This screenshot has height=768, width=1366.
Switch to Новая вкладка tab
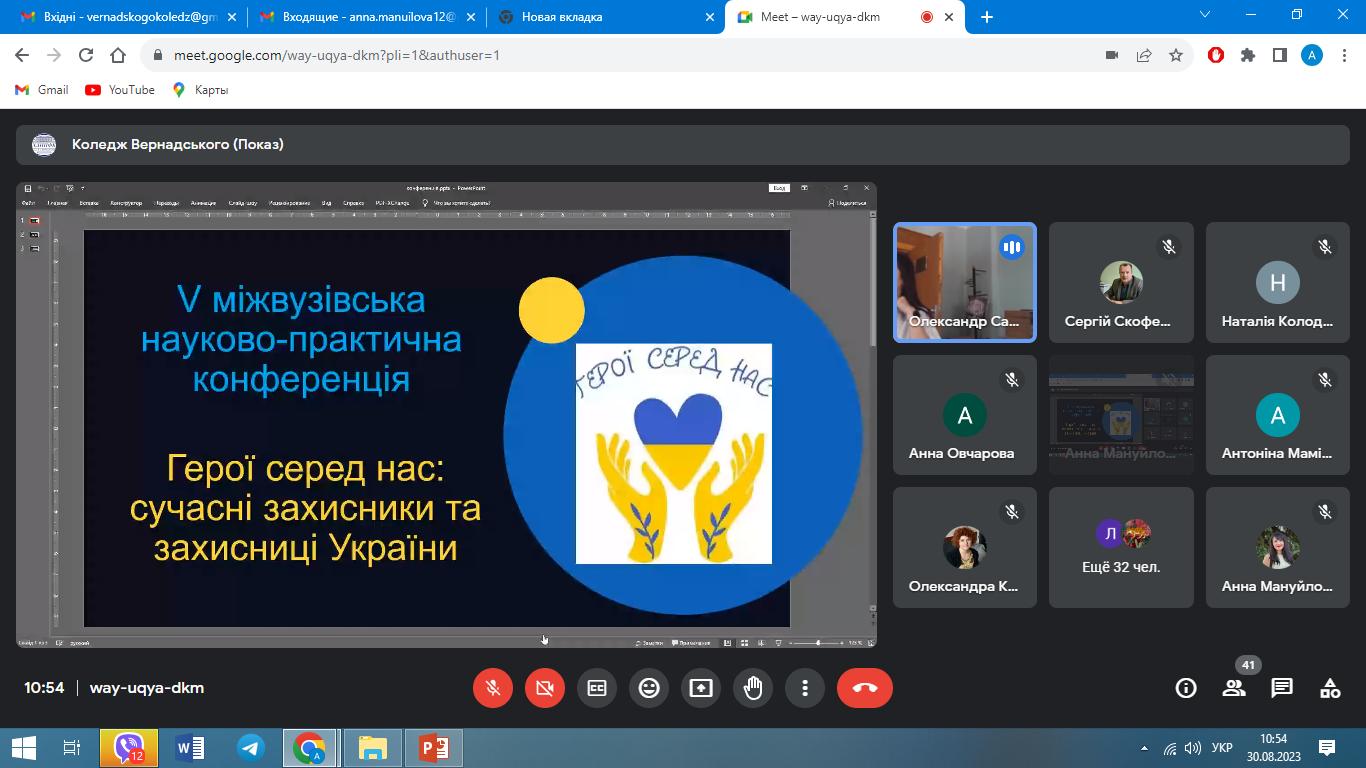[x=604, y=16]
